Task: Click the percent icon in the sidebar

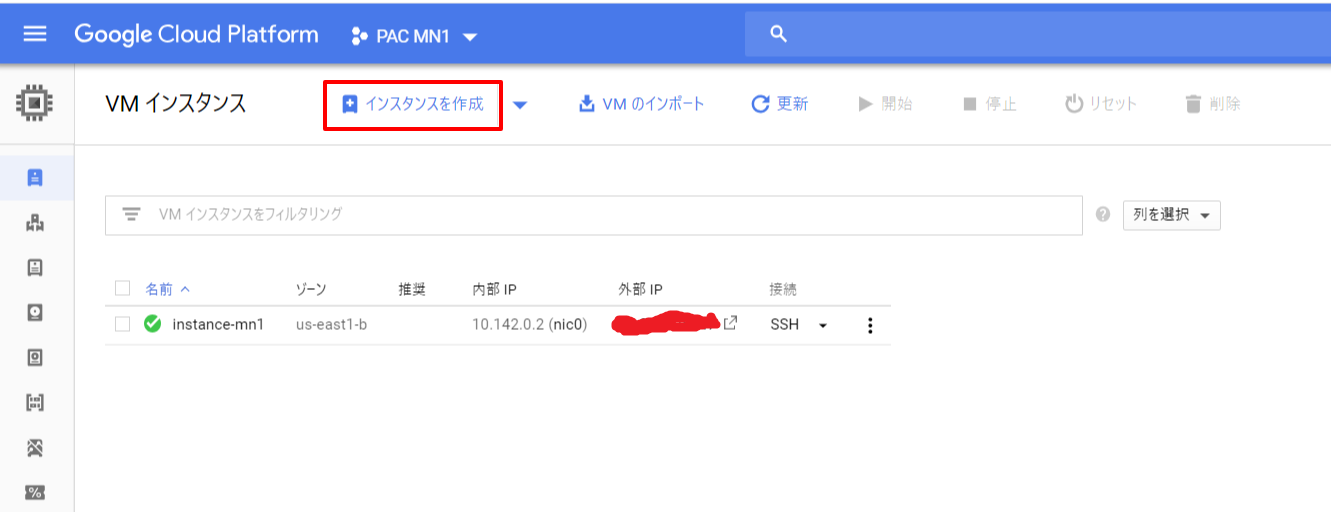Action: 35,492
